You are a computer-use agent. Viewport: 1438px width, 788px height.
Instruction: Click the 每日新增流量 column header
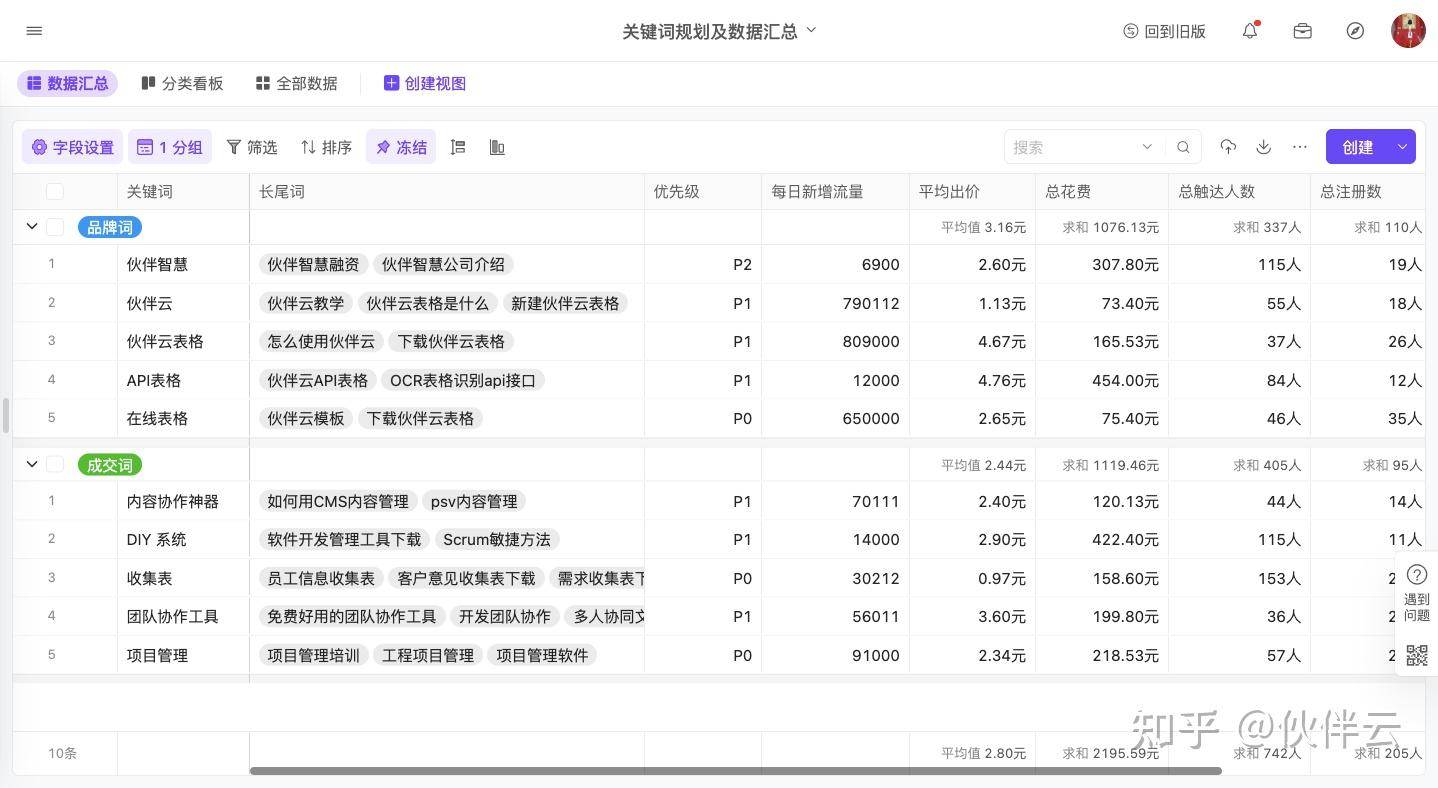click(x=836, y=191)
